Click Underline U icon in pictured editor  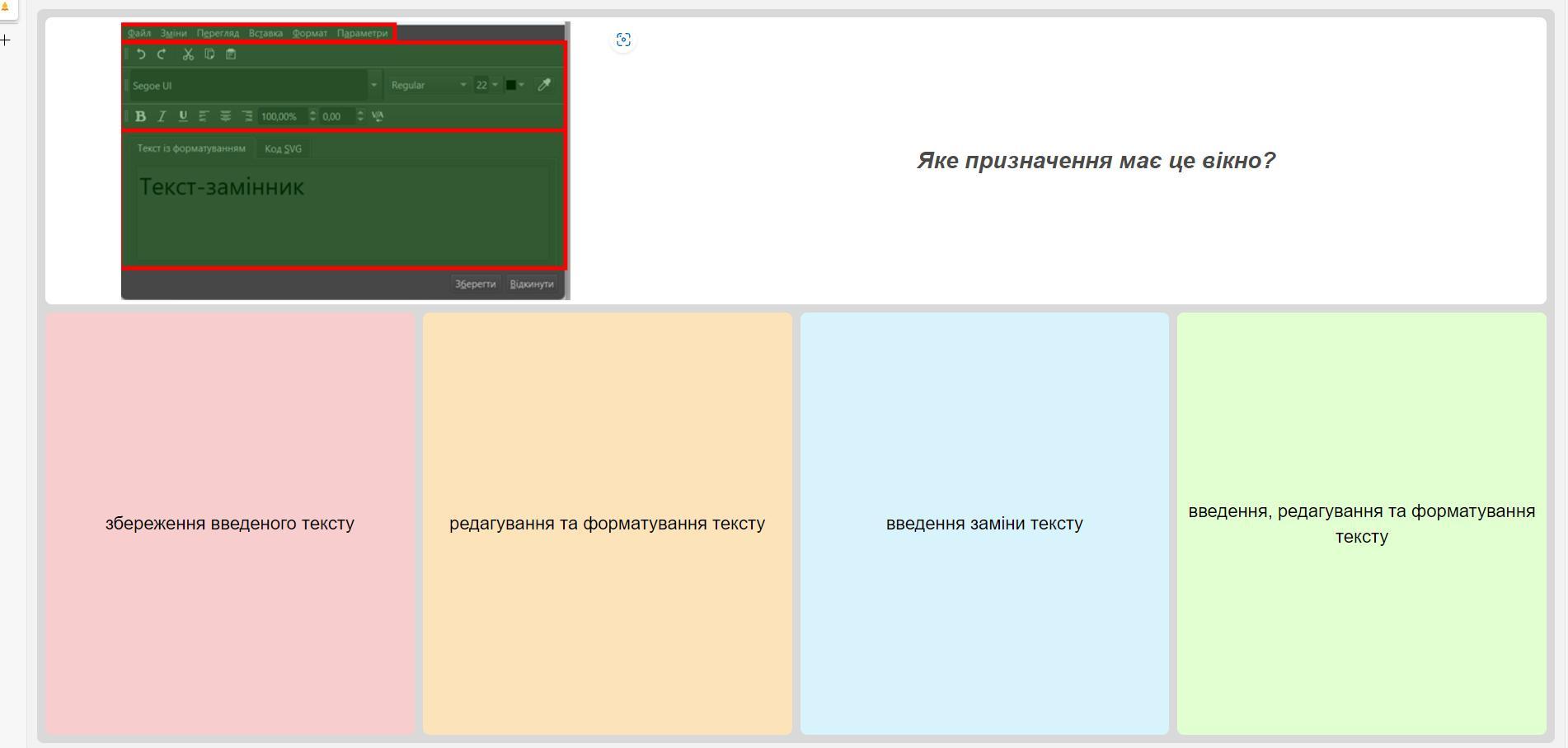click(x=183, y=116)
